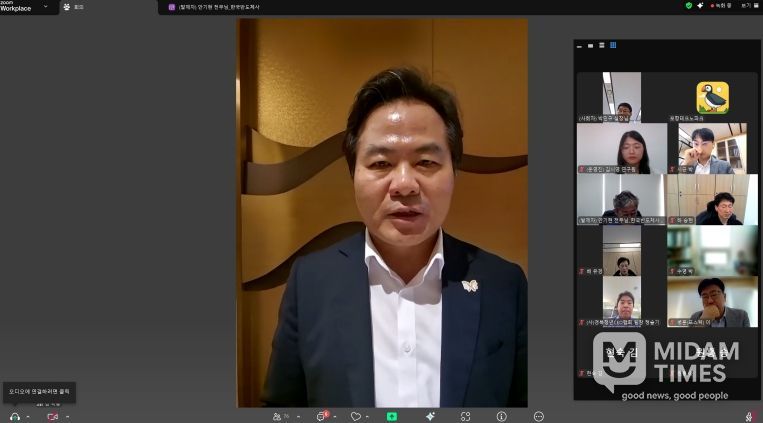Select the man touching his nose thumbnail
Viewport: 763px width, 423px height.
pos(712,148)
